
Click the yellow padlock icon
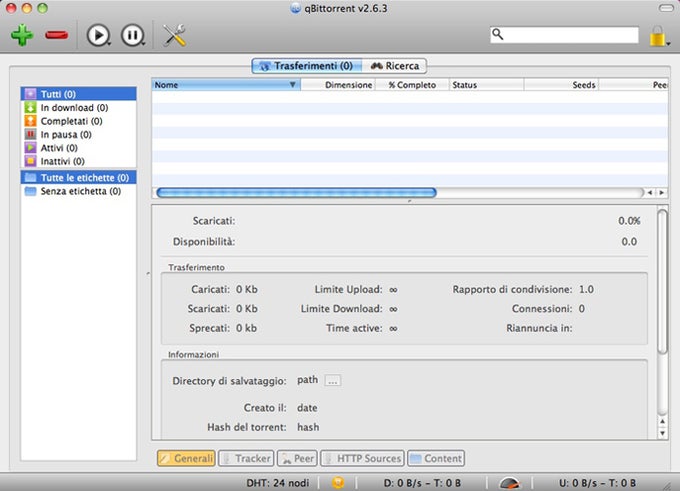point(658,36)
